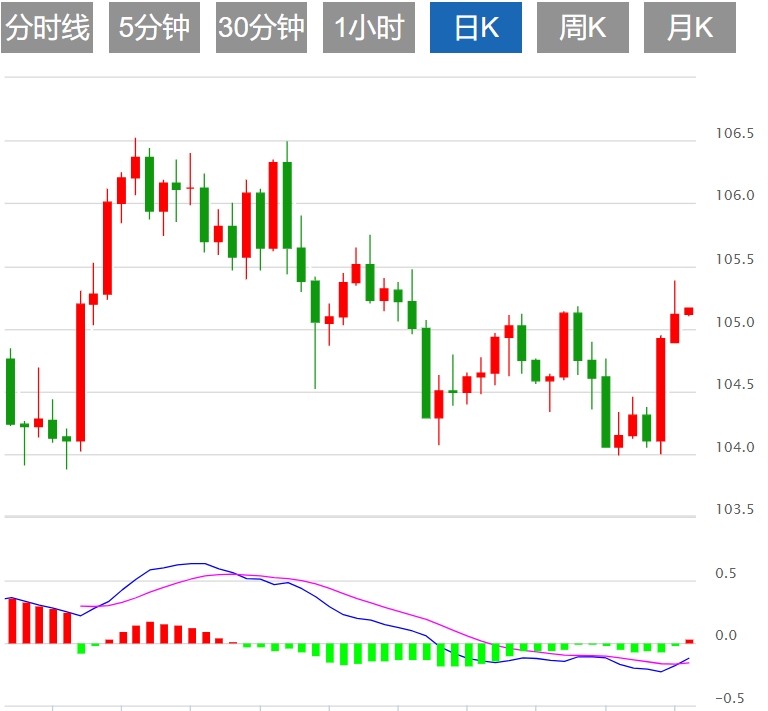Switch to the 周K weekly chart
Viewport: 768px width, 711px height.
583,27
